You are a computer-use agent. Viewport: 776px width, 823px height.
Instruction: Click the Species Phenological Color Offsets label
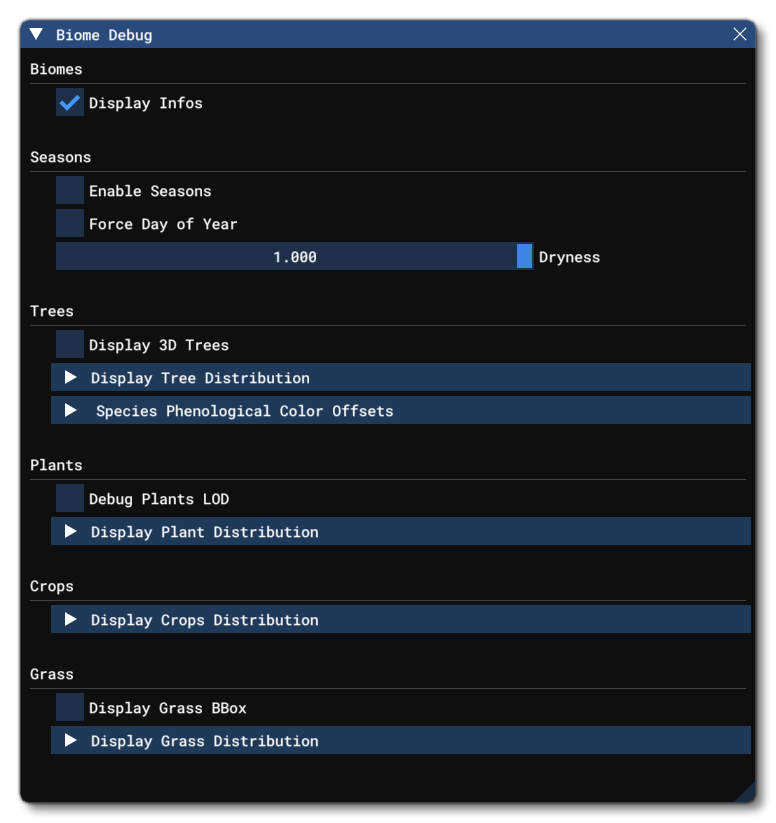245,411
